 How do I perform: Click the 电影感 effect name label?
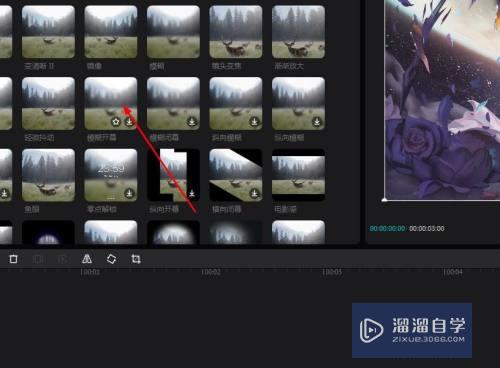(x=285, y=209)
